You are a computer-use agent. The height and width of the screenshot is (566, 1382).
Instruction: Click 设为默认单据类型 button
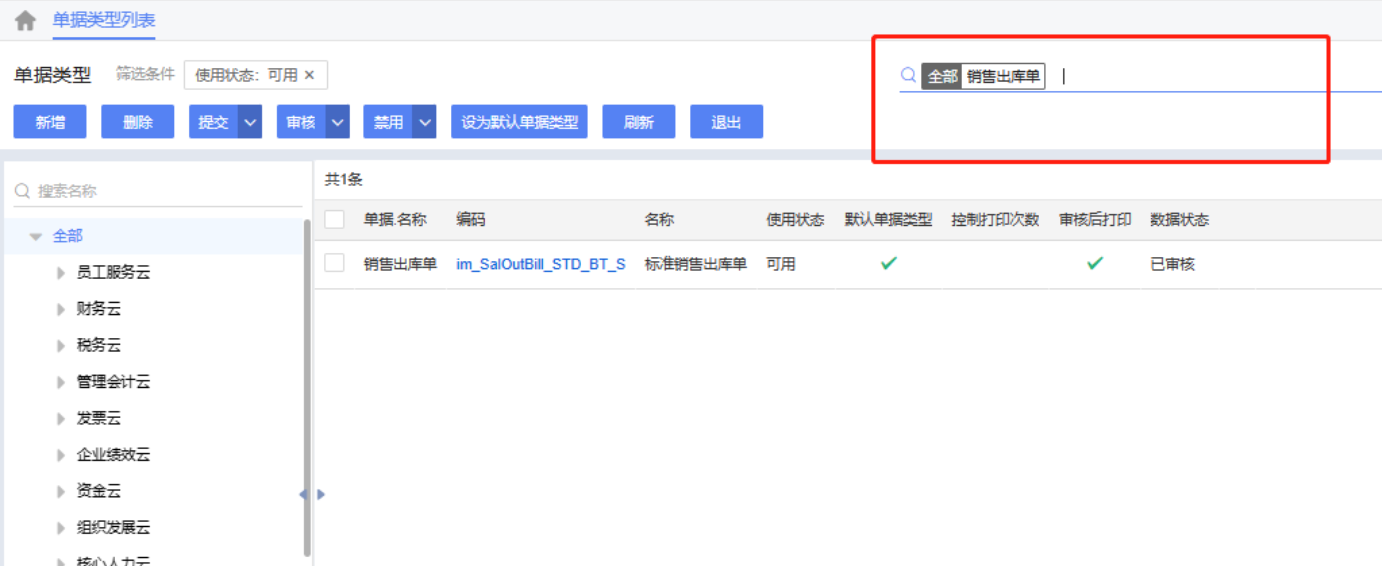point(519,122)
